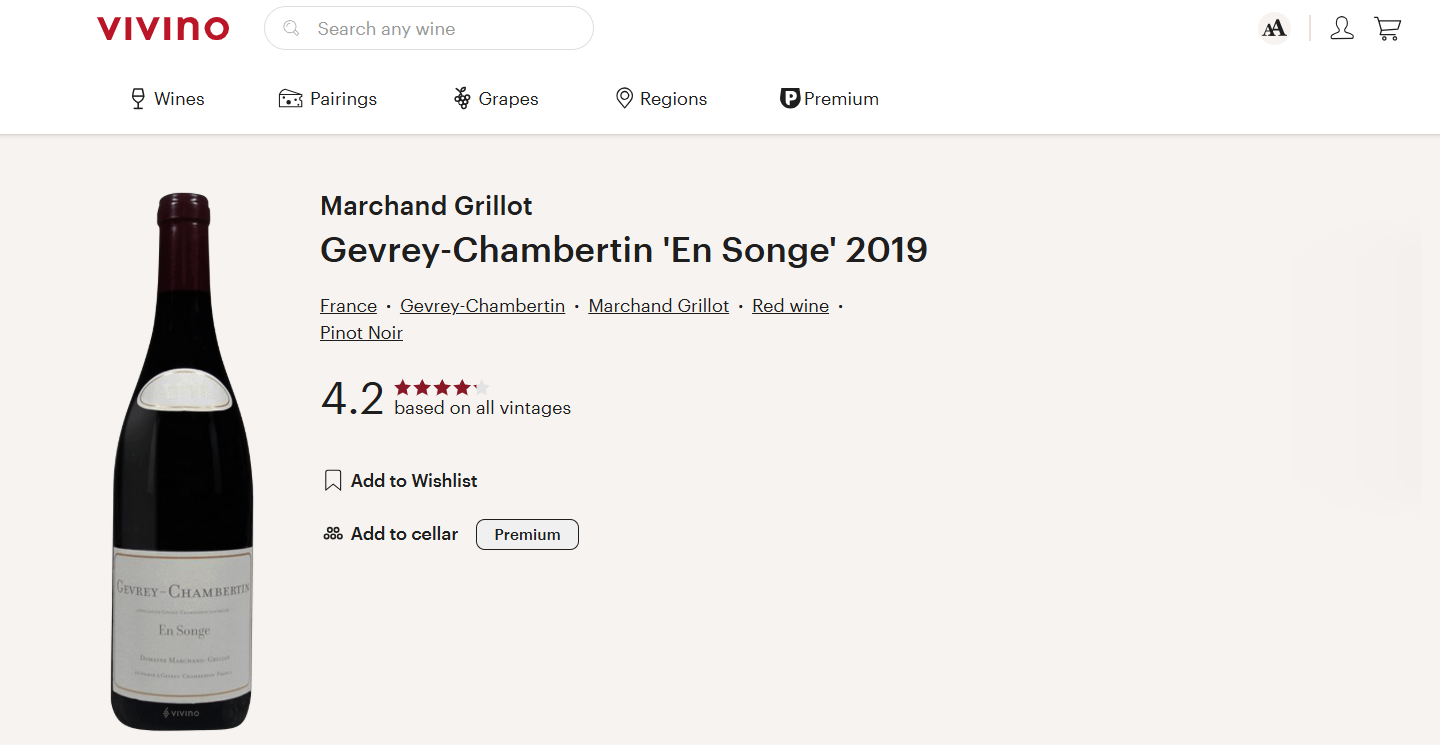Image resolution: width=1440 pixels, height=745 pixels.
Task: Click the Premium pill button
Action: coord(527,534)
